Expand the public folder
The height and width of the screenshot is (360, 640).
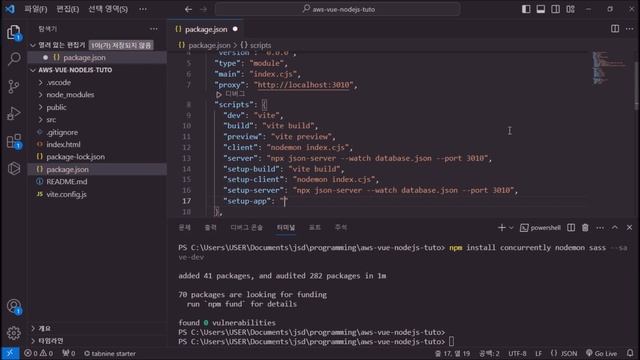(x=56, y=107)
